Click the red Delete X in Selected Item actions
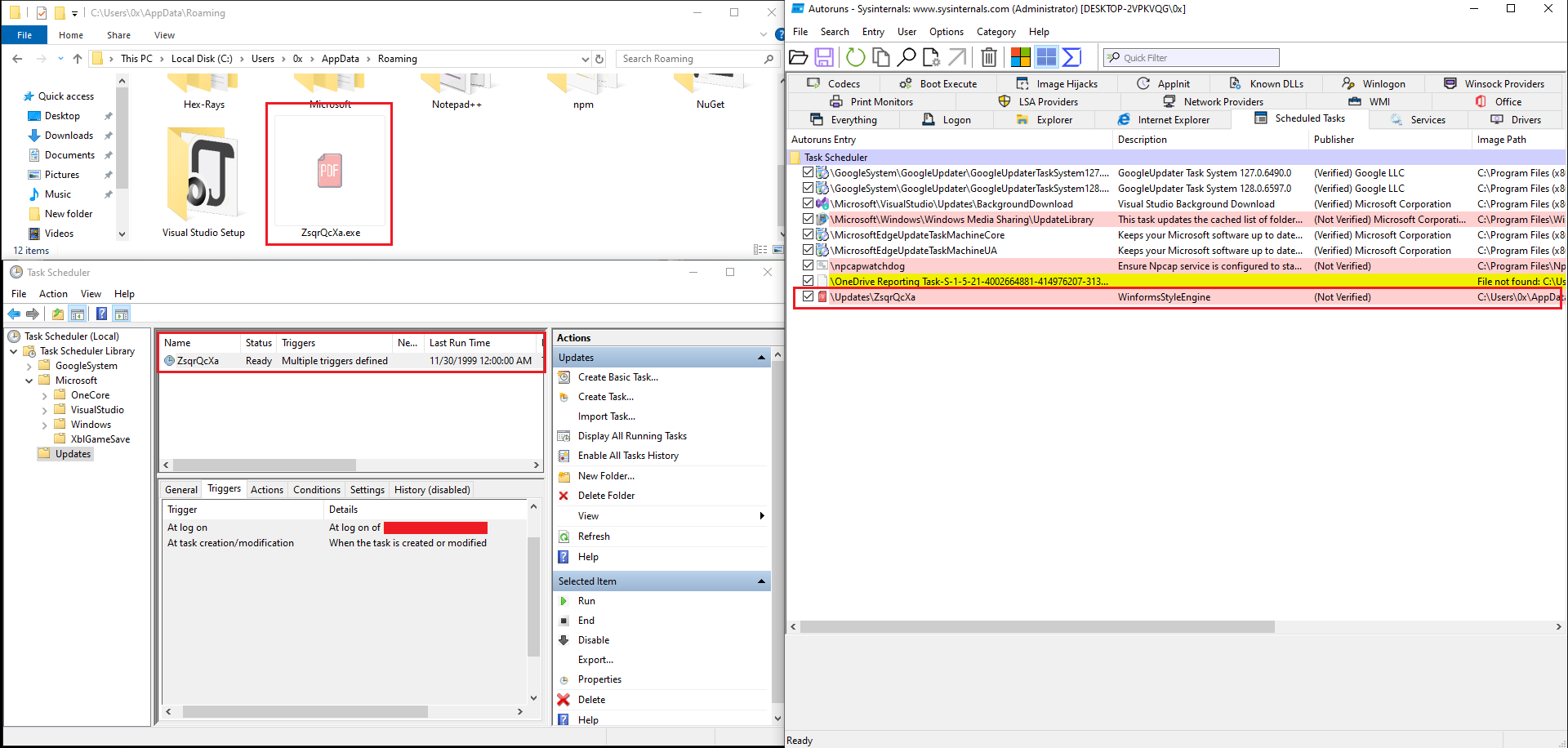This screenshot has height=748, width=1568. point(563,700)
